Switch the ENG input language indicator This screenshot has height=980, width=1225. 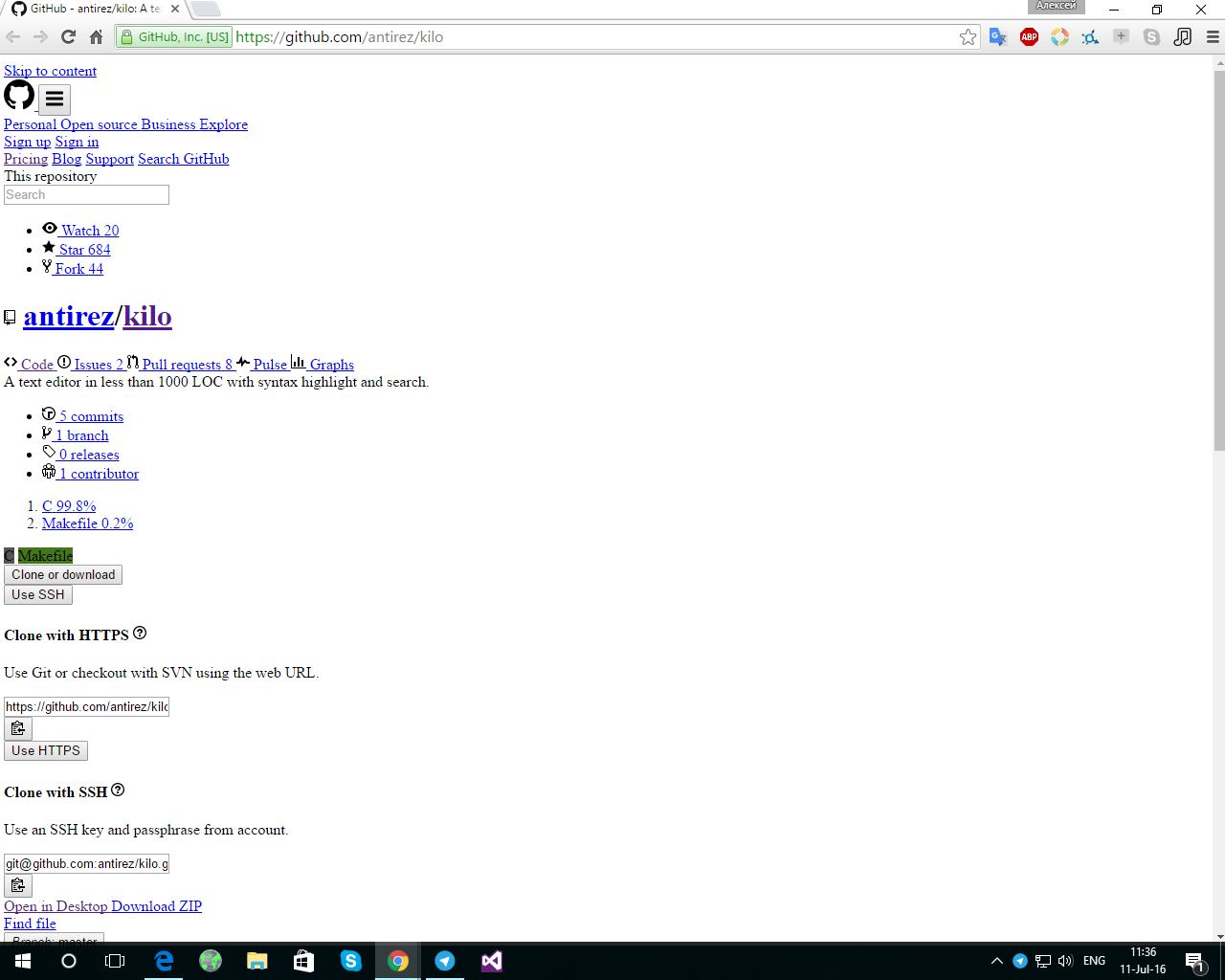tap(1094, 961)
